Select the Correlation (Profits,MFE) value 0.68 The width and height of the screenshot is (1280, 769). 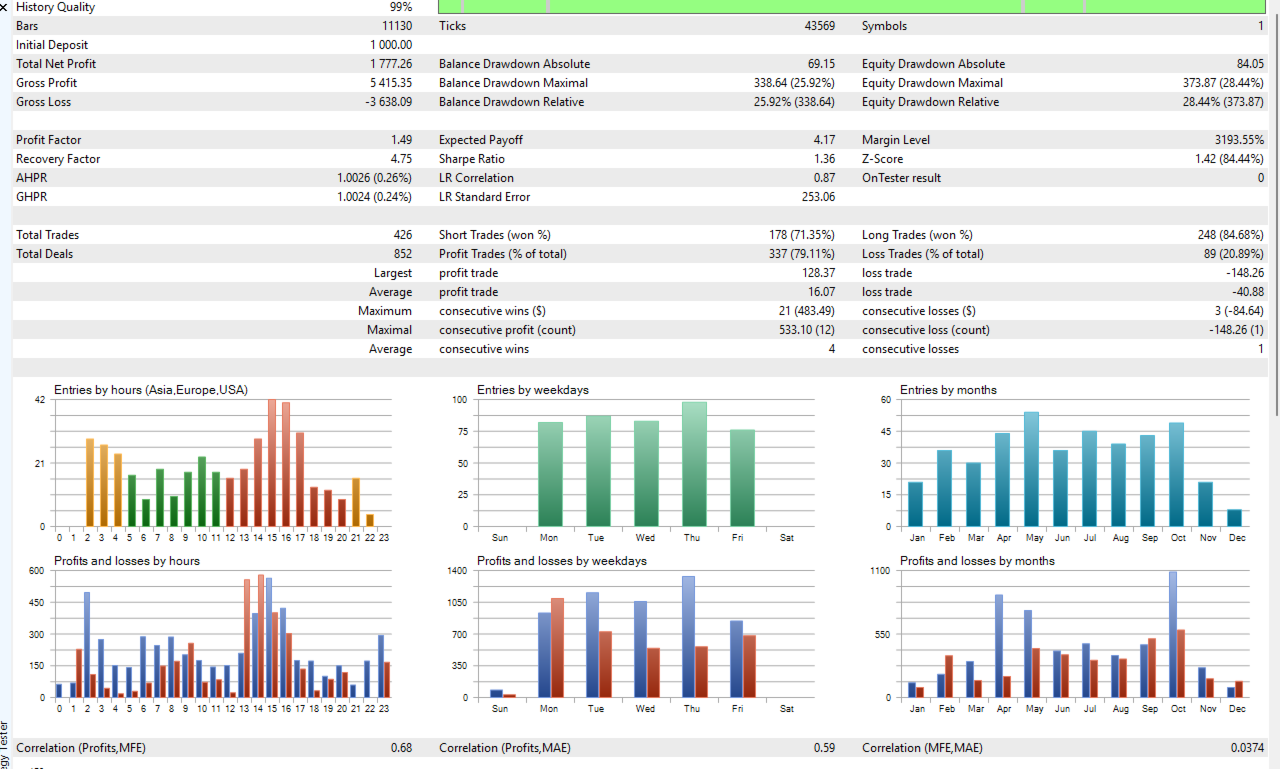pyautogui.click(x=401, y=748)
